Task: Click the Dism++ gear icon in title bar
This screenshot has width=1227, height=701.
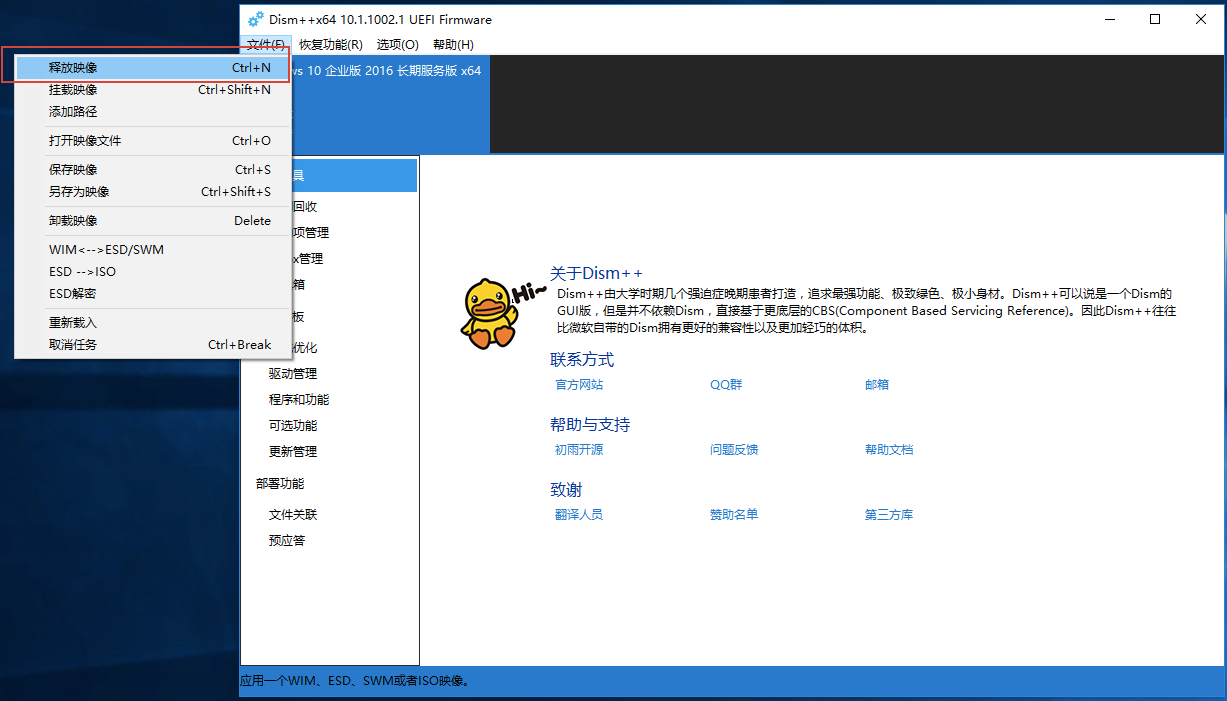Action: click(x=254, y=19)
